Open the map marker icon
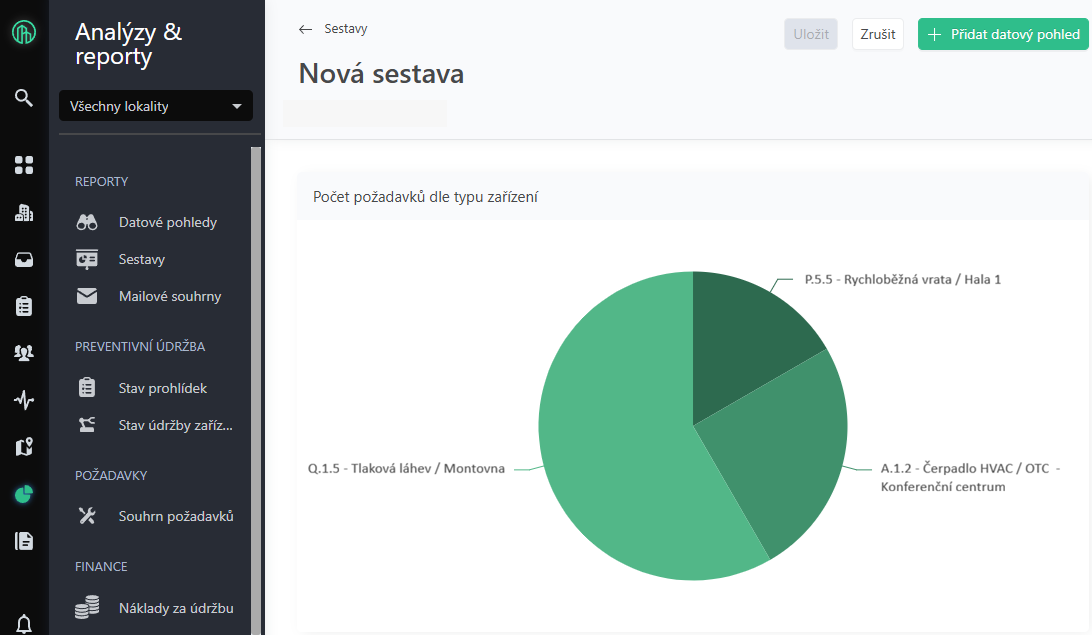This screenshot has height=635, width=1092. click(x=24, y=446)
